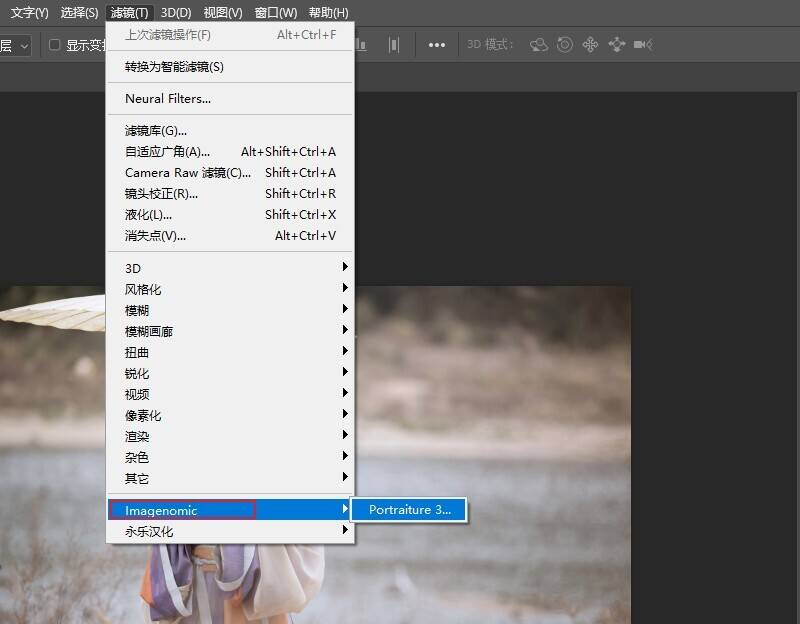Click the distribute spacing alignment icon

395,45
